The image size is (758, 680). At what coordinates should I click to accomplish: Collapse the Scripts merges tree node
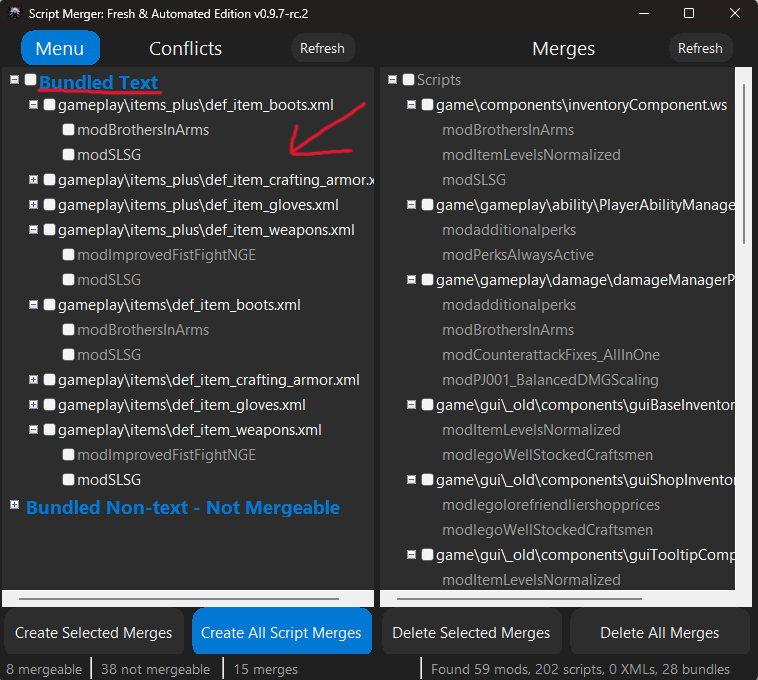tap(393, 79)
